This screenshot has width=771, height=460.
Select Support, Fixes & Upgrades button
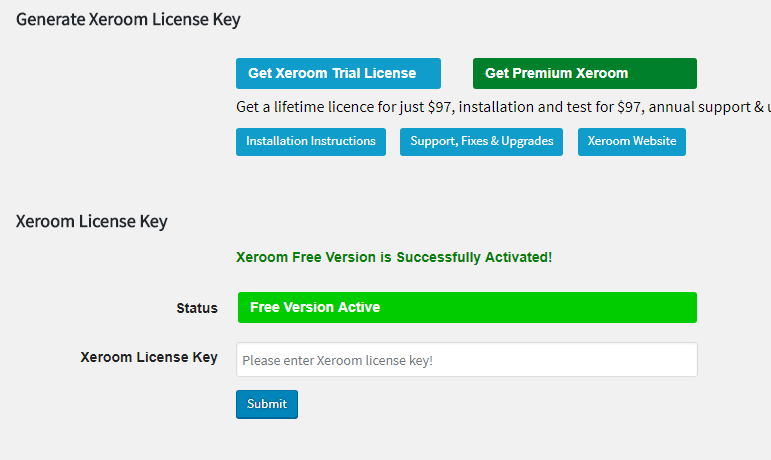481,142
